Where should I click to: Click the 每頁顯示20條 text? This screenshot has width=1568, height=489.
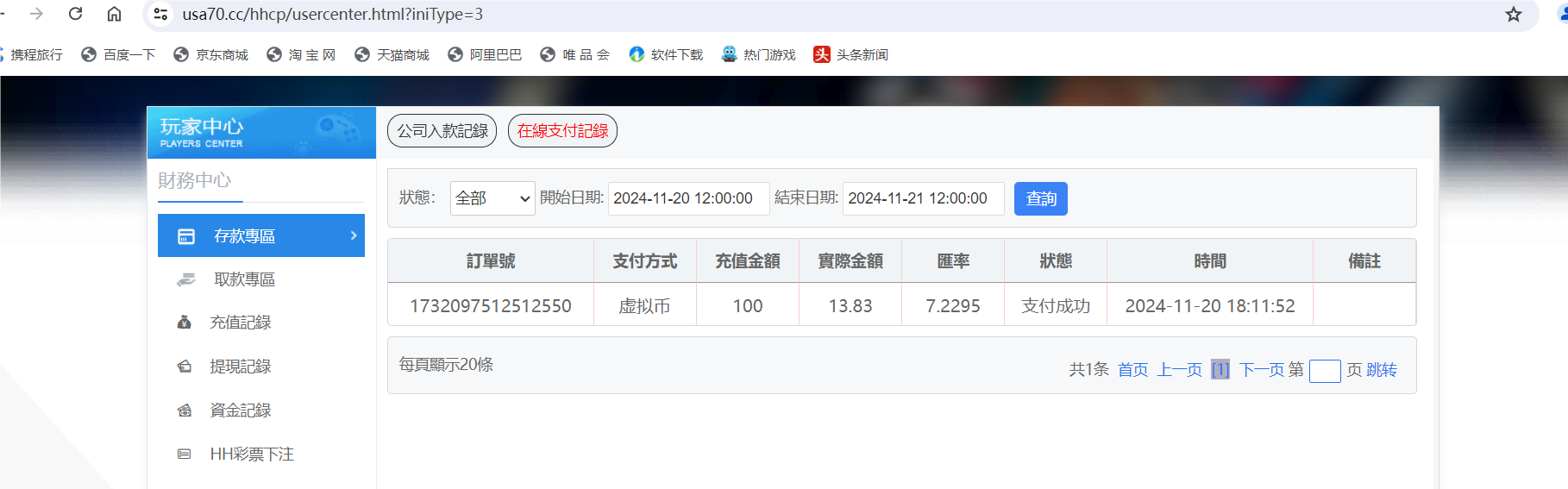(446, 365)
